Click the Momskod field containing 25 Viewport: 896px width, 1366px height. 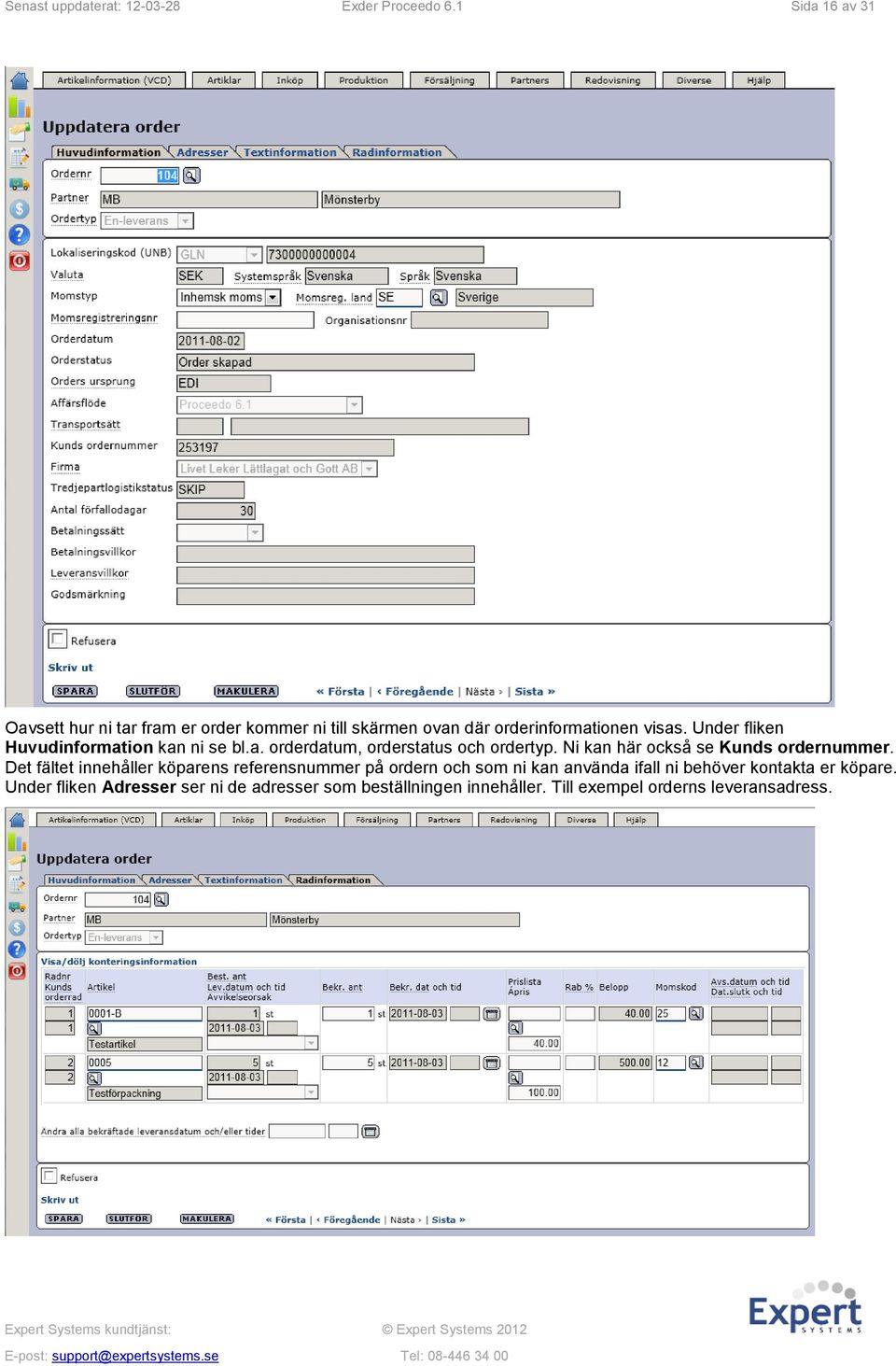tap(670, 1014)
